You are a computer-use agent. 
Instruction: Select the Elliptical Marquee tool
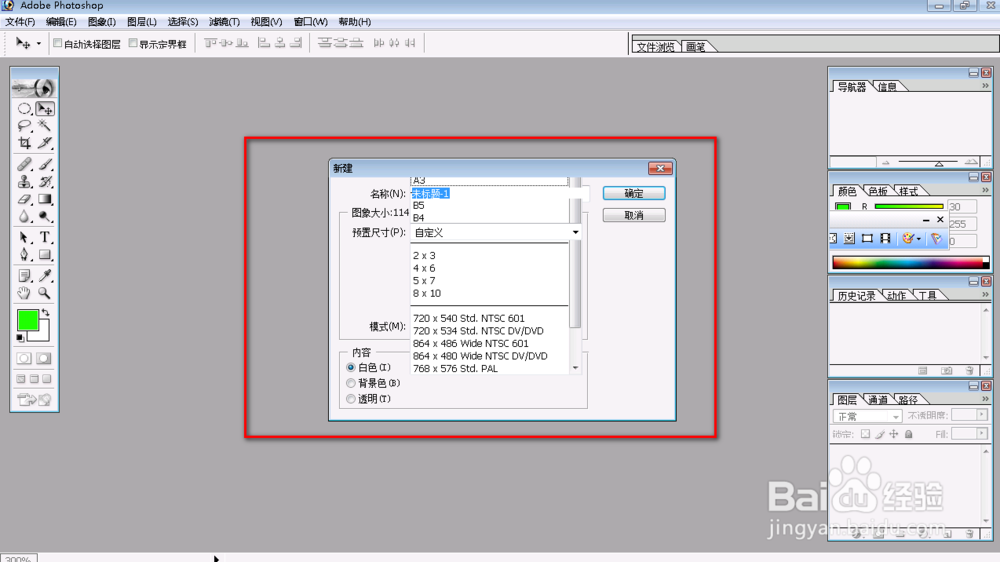24,109
